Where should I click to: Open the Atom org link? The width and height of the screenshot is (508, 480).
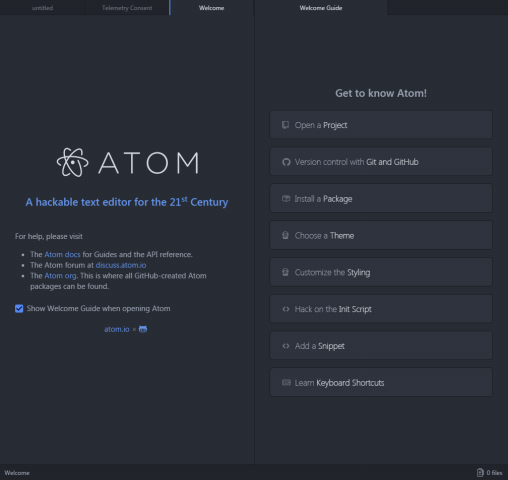[x=60, y=276]
